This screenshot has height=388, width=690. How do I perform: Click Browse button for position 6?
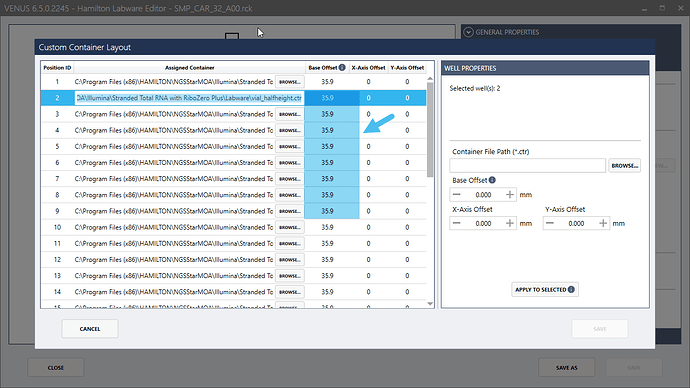290,163
